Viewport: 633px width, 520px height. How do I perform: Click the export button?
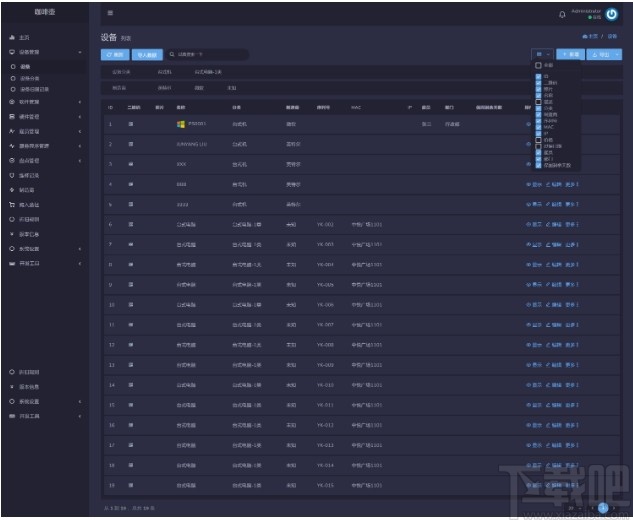coord(600,54)
